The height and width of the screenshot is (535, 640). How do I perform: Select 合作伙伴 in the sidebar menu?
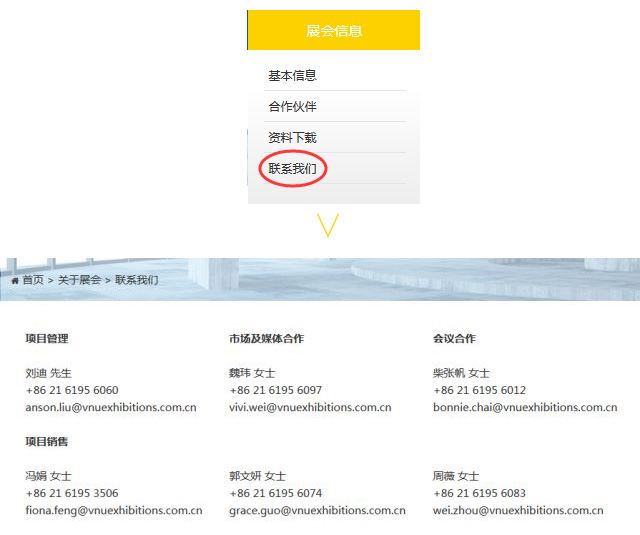(292, 107)
